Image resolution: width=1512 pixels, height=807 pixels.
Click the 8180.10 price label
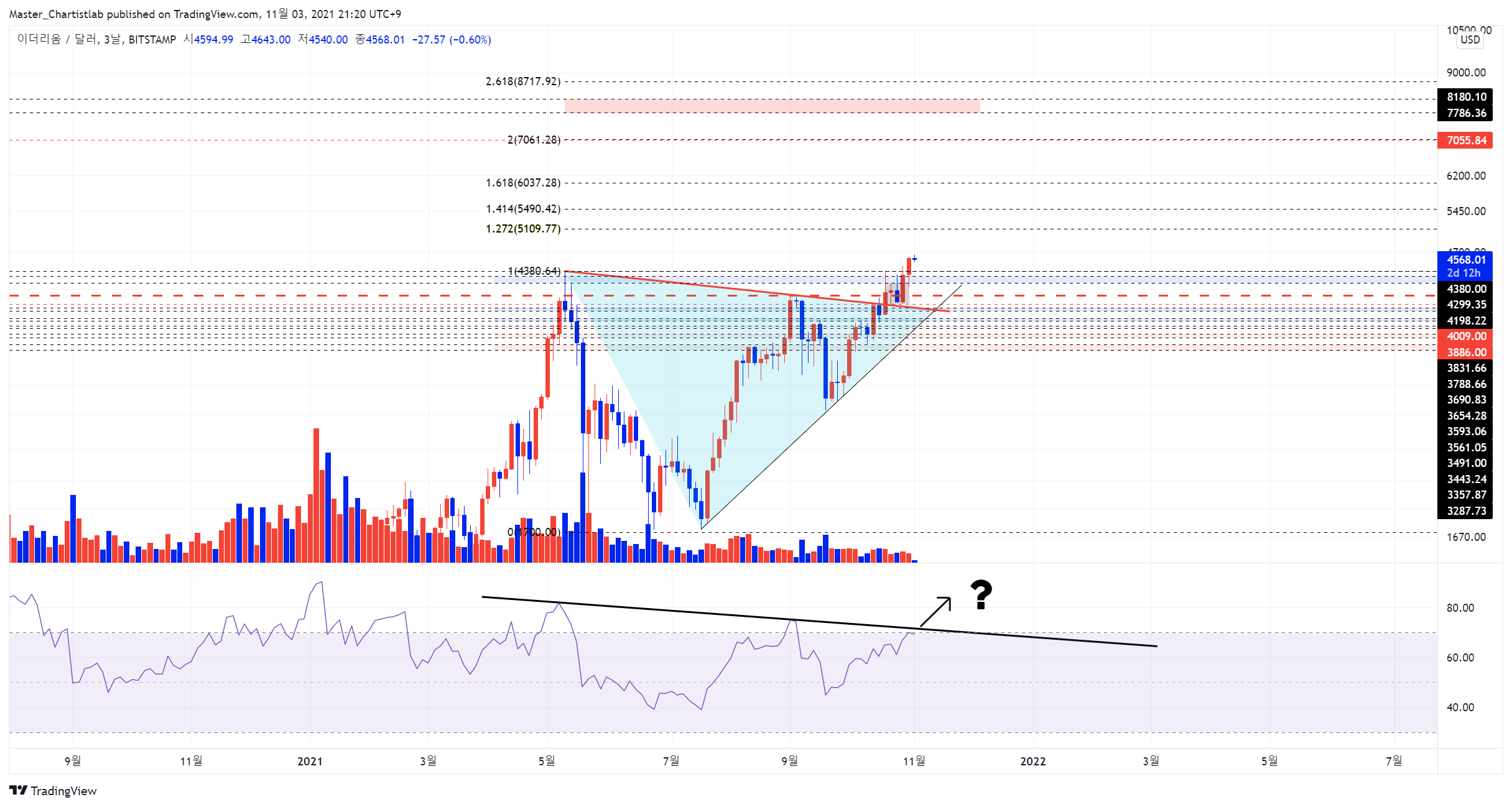[x=1465, y=97]
